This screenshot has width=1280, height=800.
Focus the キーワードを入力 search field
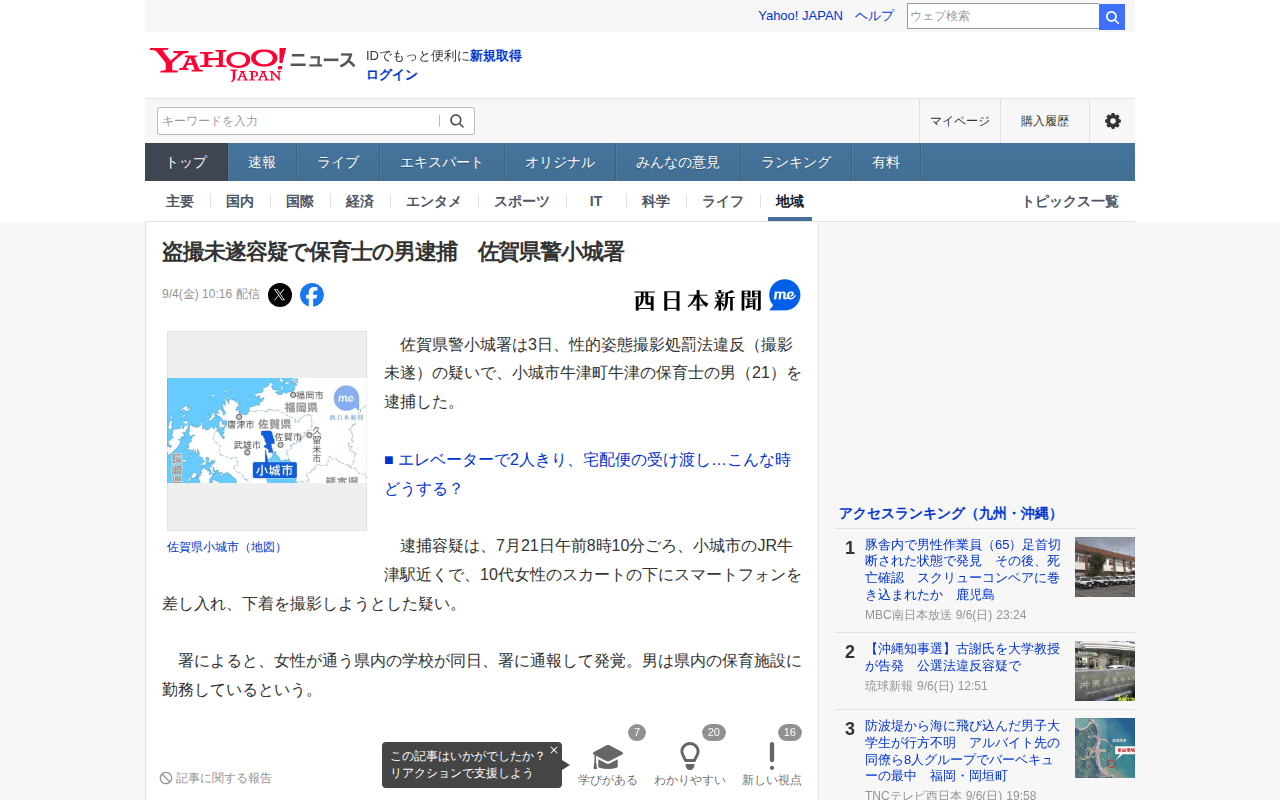(x=298, y=121)
